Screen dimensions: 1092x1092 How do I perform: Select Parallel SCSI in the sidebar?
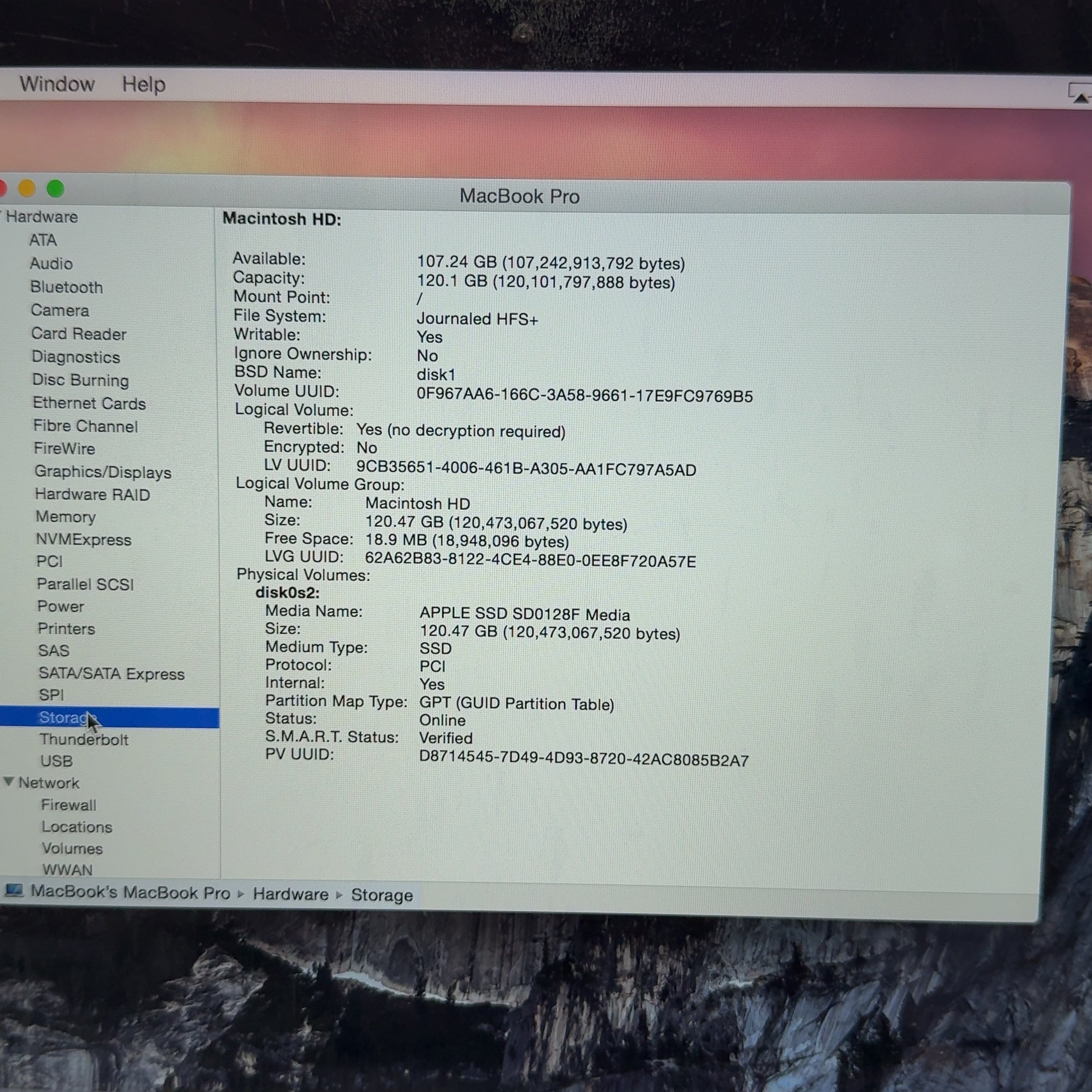[85, 584]
